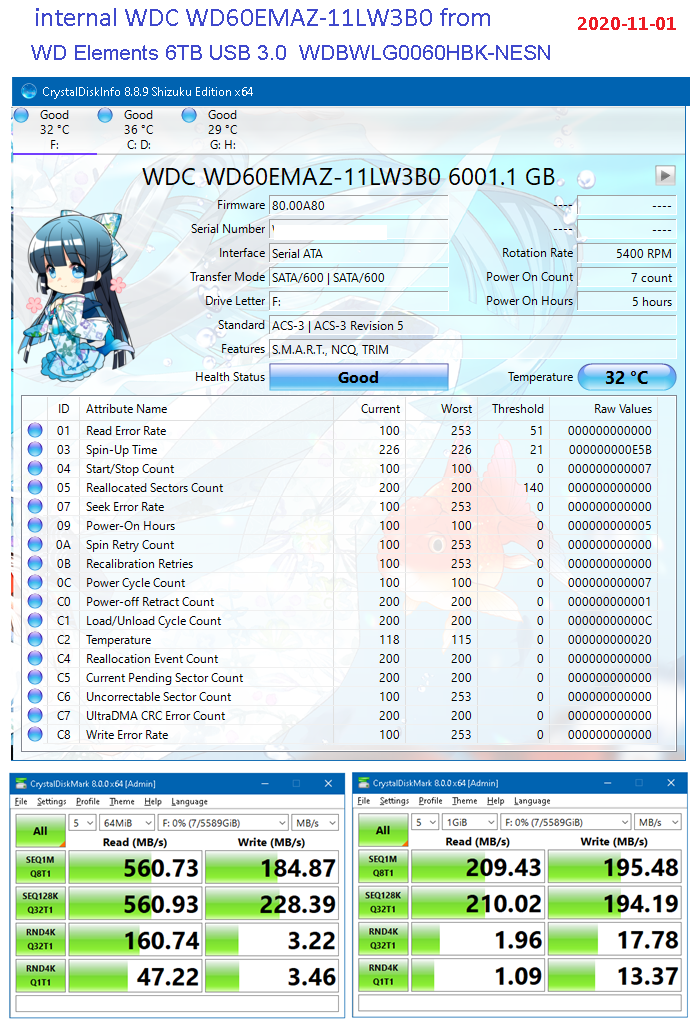Click status orb for Reallocation Event Count
692x1021 pixels.
(35, 658)
